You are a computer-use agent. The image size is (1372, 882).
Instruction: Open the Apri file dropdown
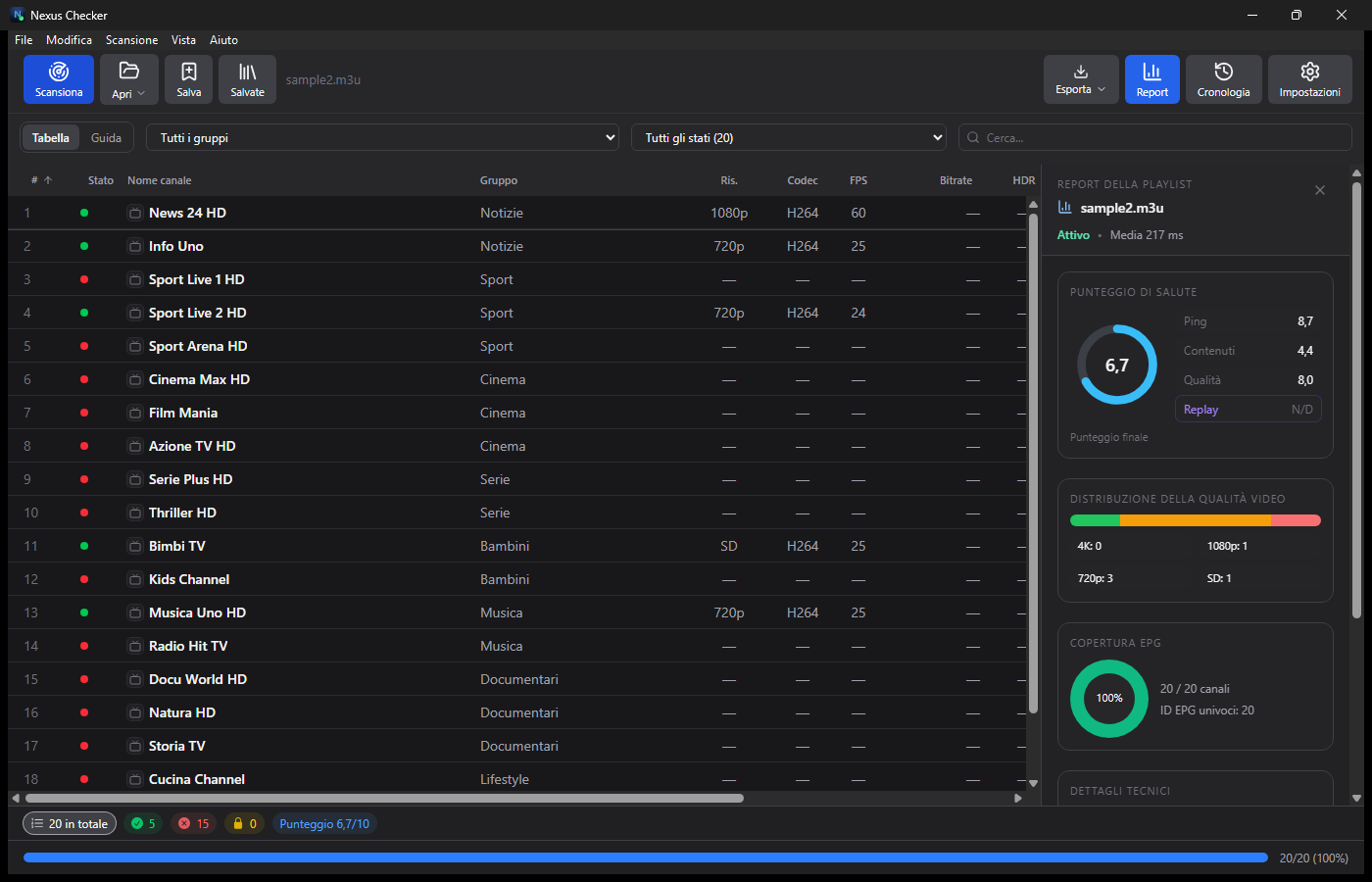tap(128, 79)
